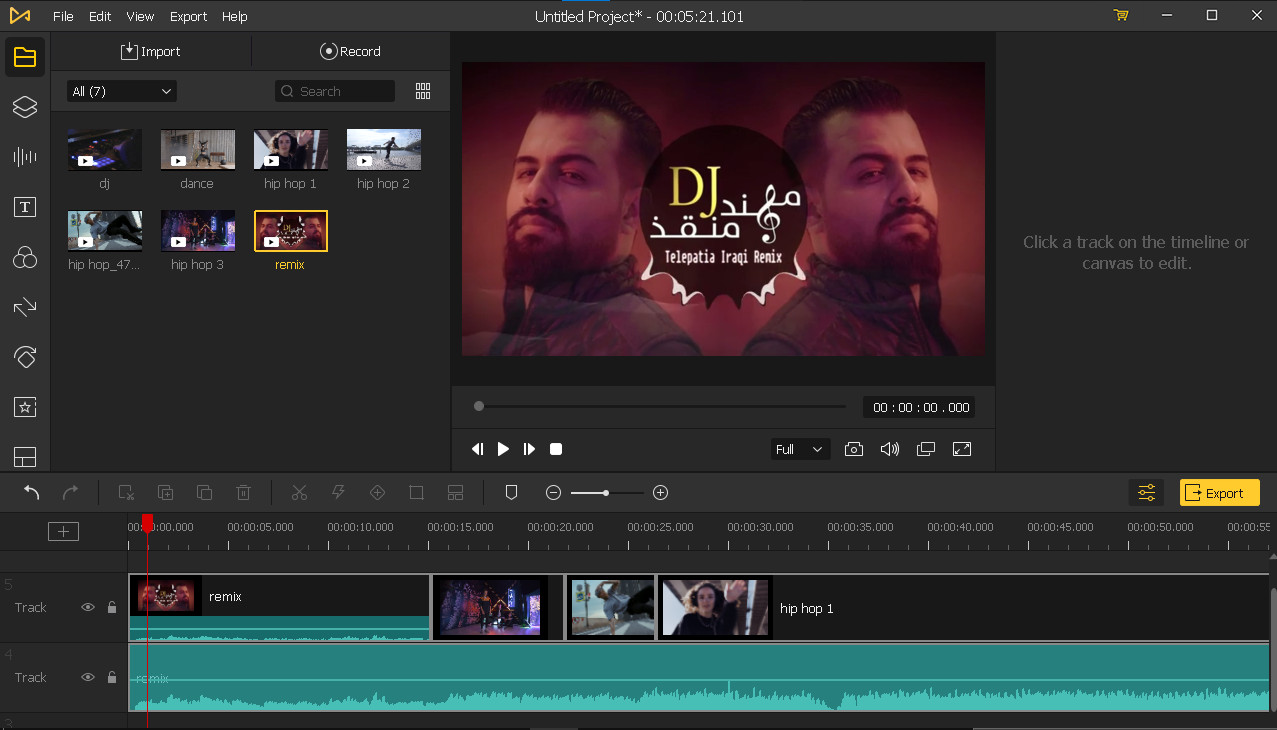Open the Media panel in the sidebar
Viewport: 1277px width, 730px height.
tap(25, 57)
